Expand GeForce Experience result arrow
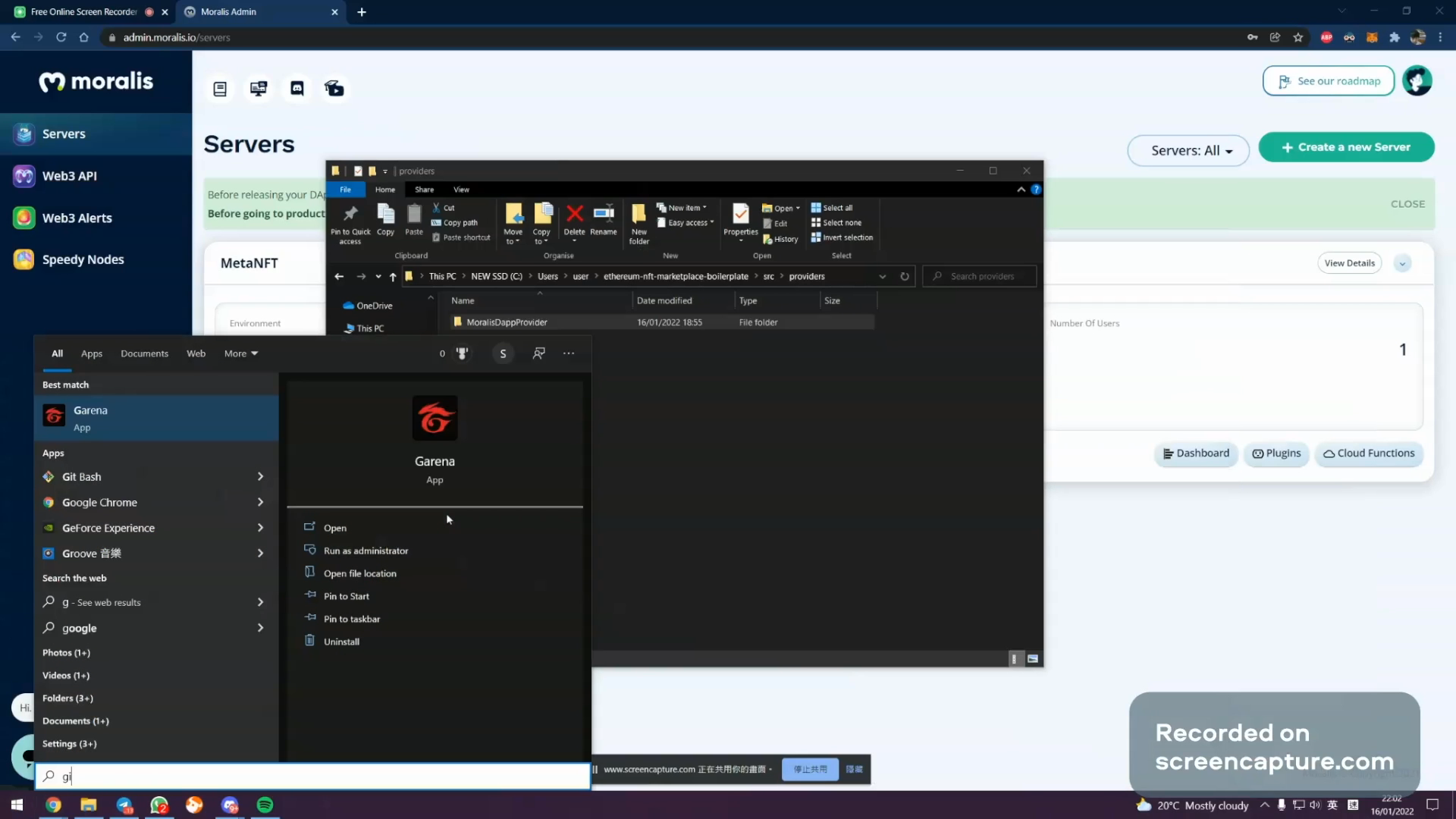This screenshot has height=819, width=1456. 260,528
